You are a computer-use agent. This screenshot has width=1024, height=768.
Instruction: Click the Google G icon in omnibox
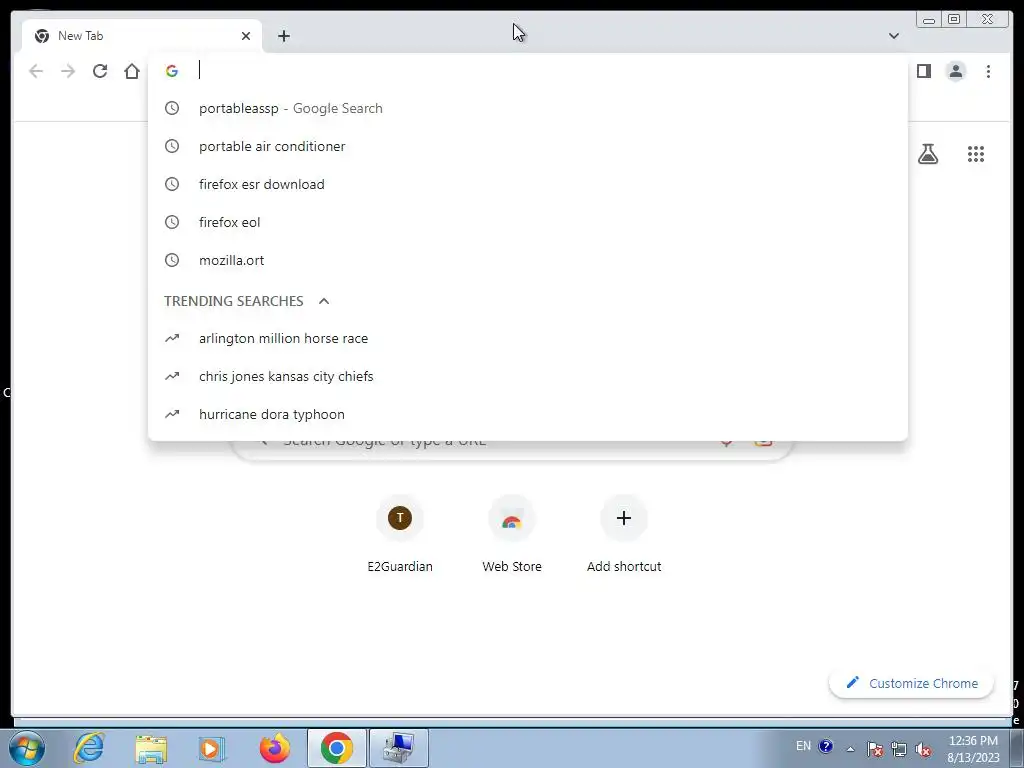pos(172,71)
